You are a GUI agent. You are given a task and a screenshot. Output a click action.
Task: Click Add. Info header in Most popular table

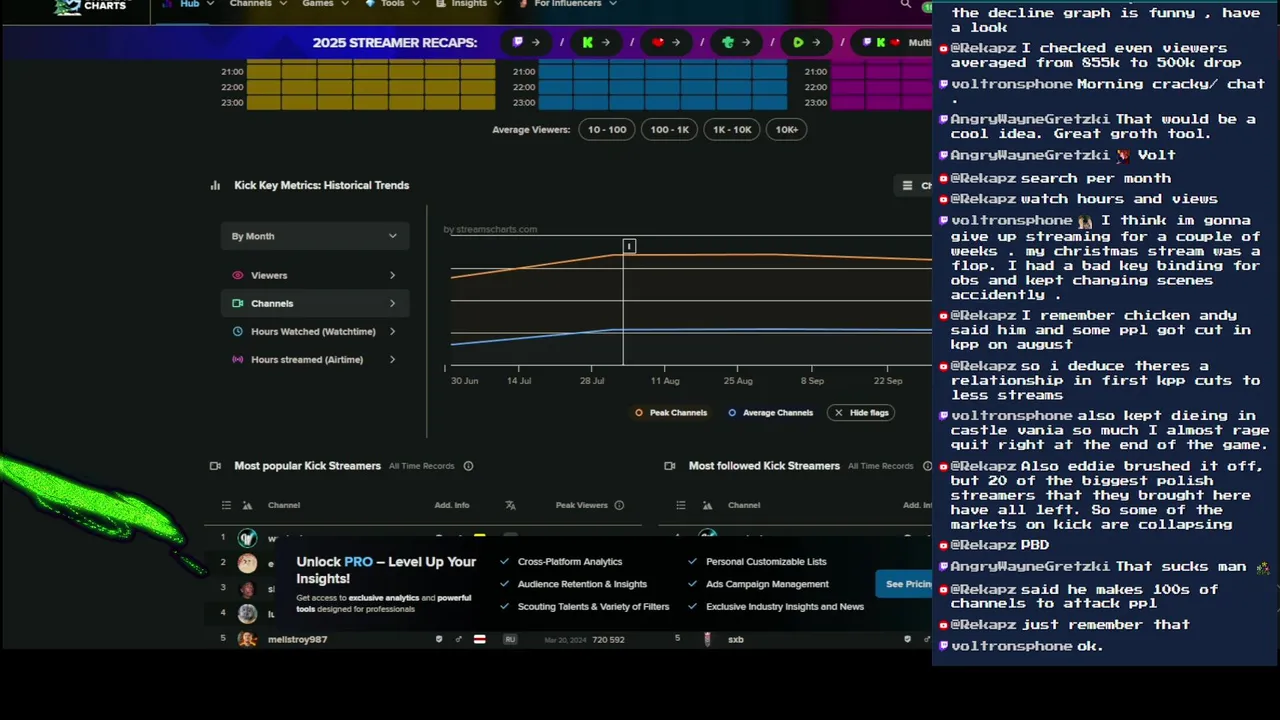coord(451,505)
